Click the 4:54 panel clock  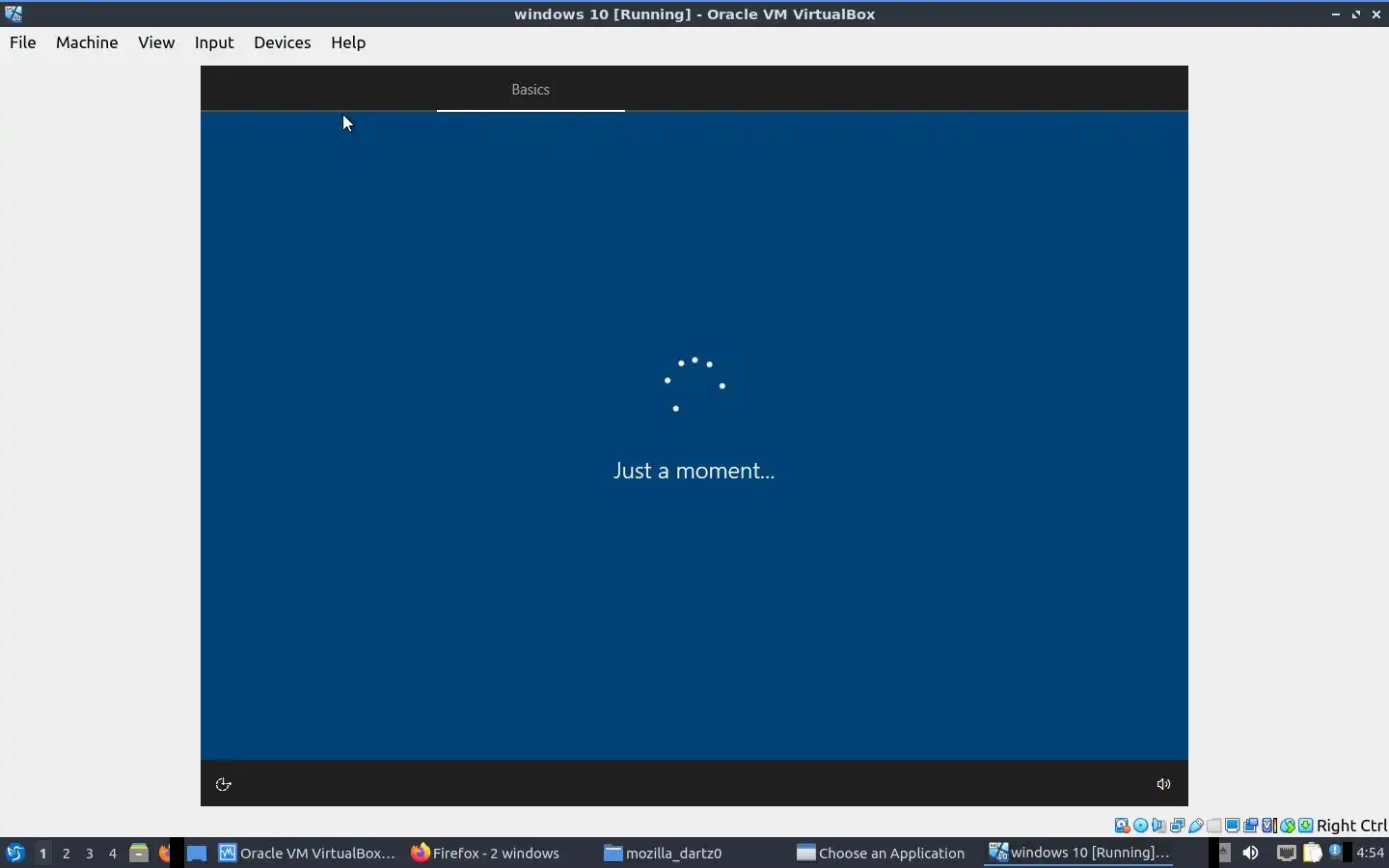coord(1371,853)
